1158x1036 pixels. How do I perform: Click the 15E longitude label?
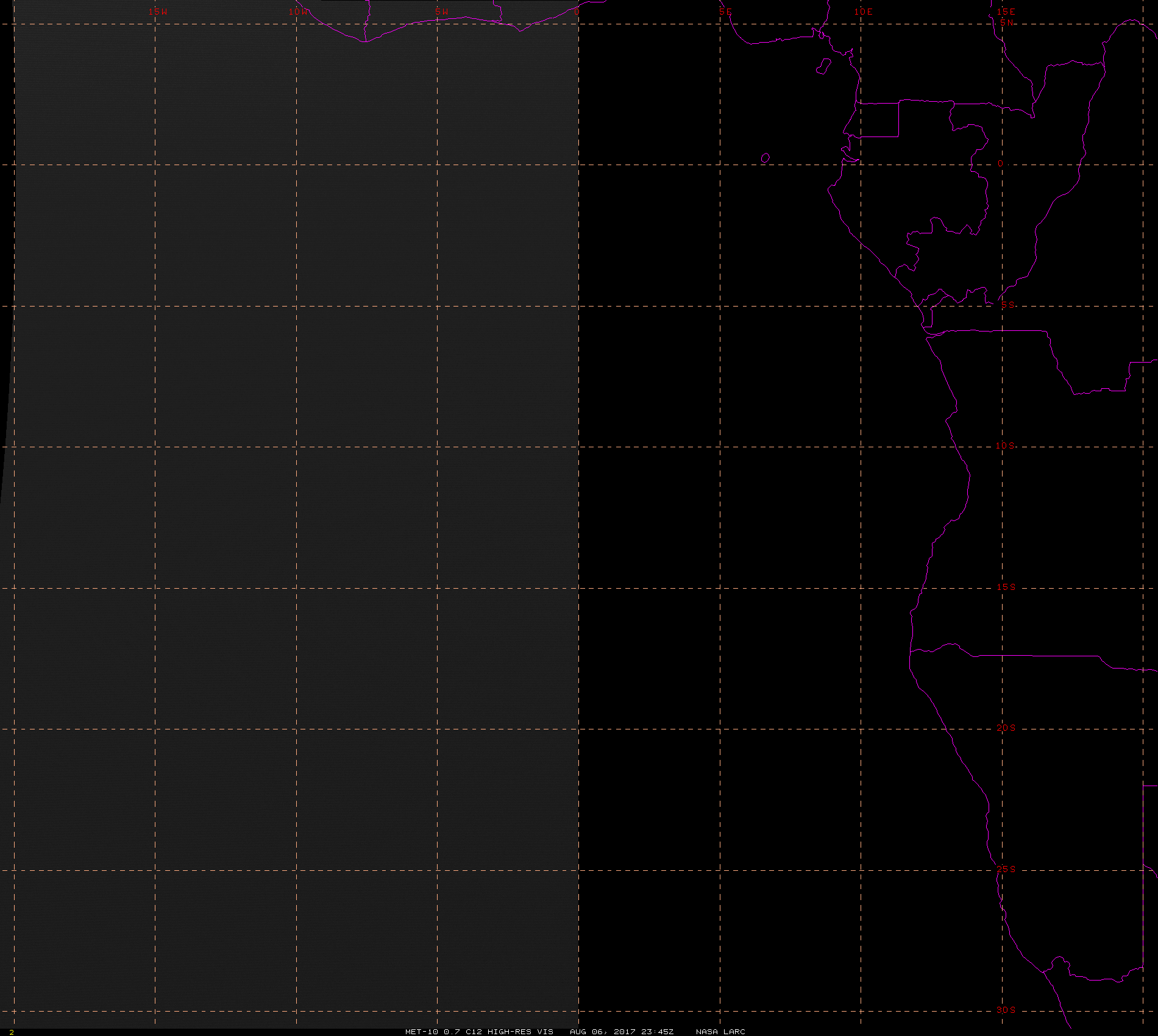(1006, 12)
